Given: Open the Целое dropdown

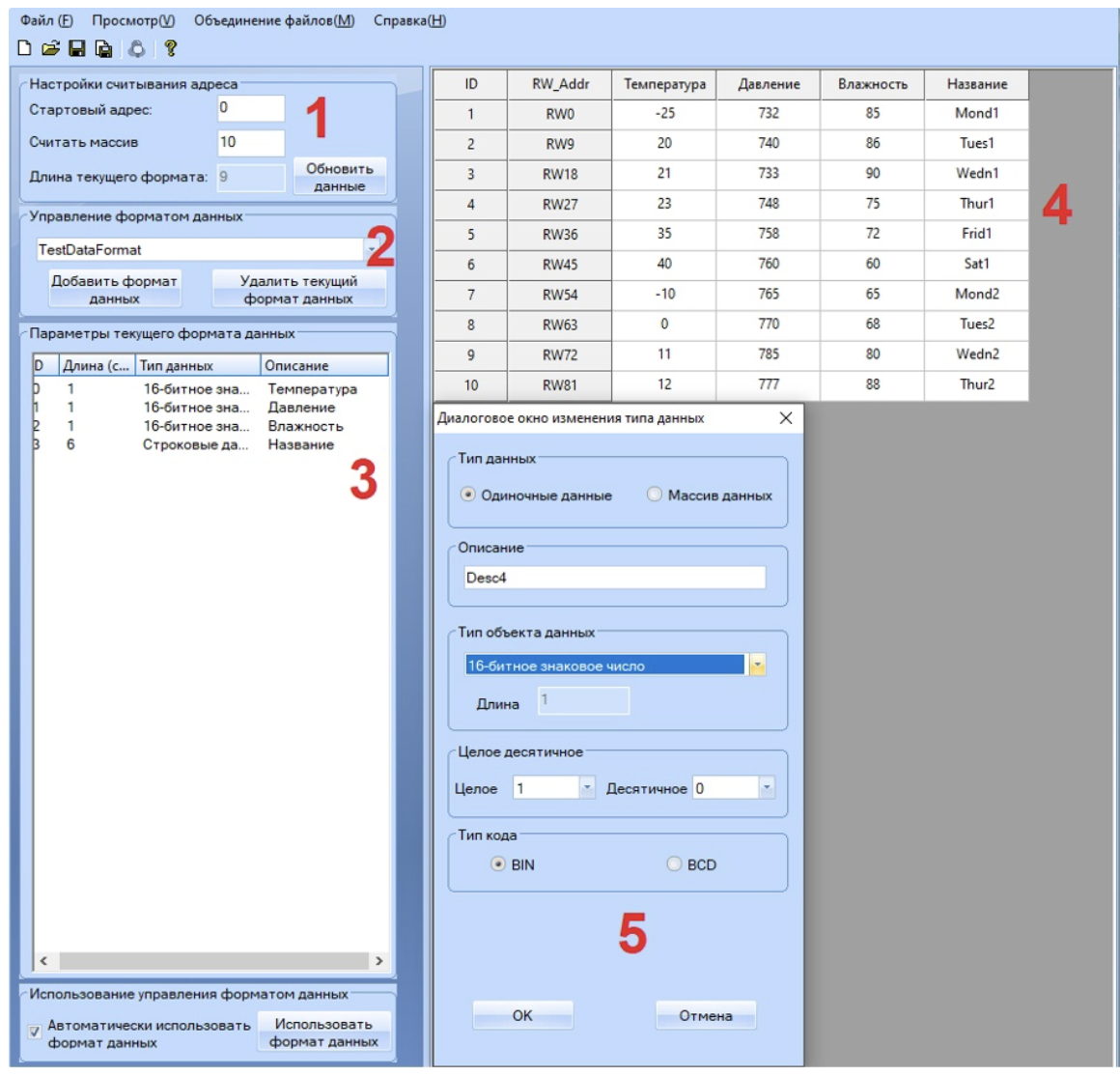Looking at the screenshot, I should (586, 787).
